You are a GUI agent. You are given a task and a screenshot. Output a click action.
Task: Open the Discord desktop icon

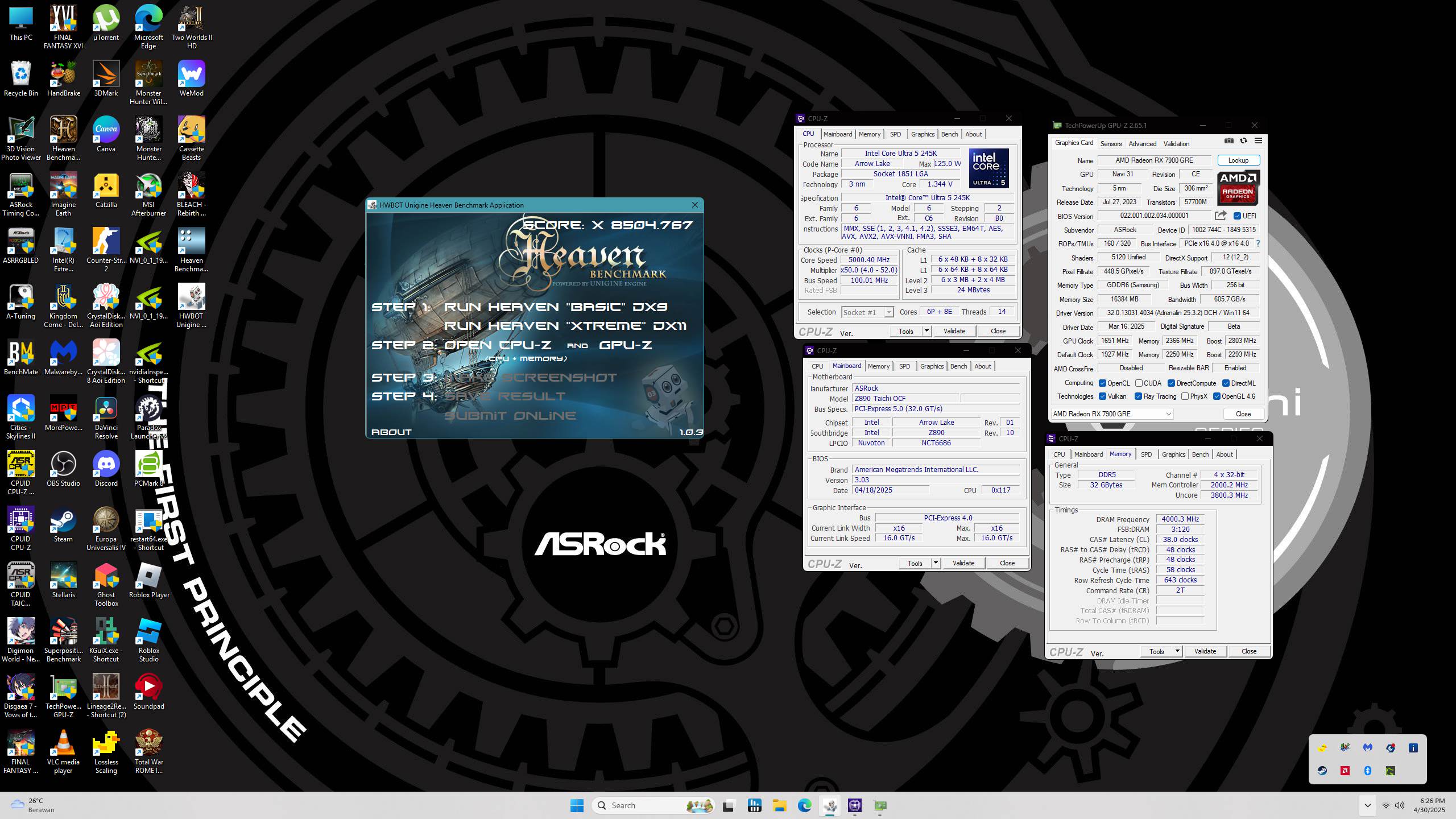tap(106, 469)
